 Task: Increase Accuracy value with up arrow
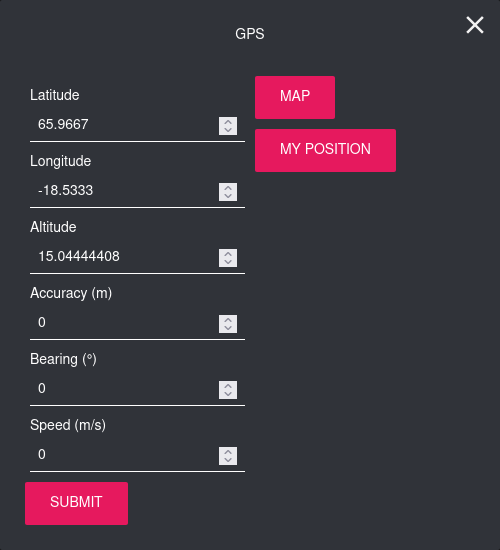point(228,320)
